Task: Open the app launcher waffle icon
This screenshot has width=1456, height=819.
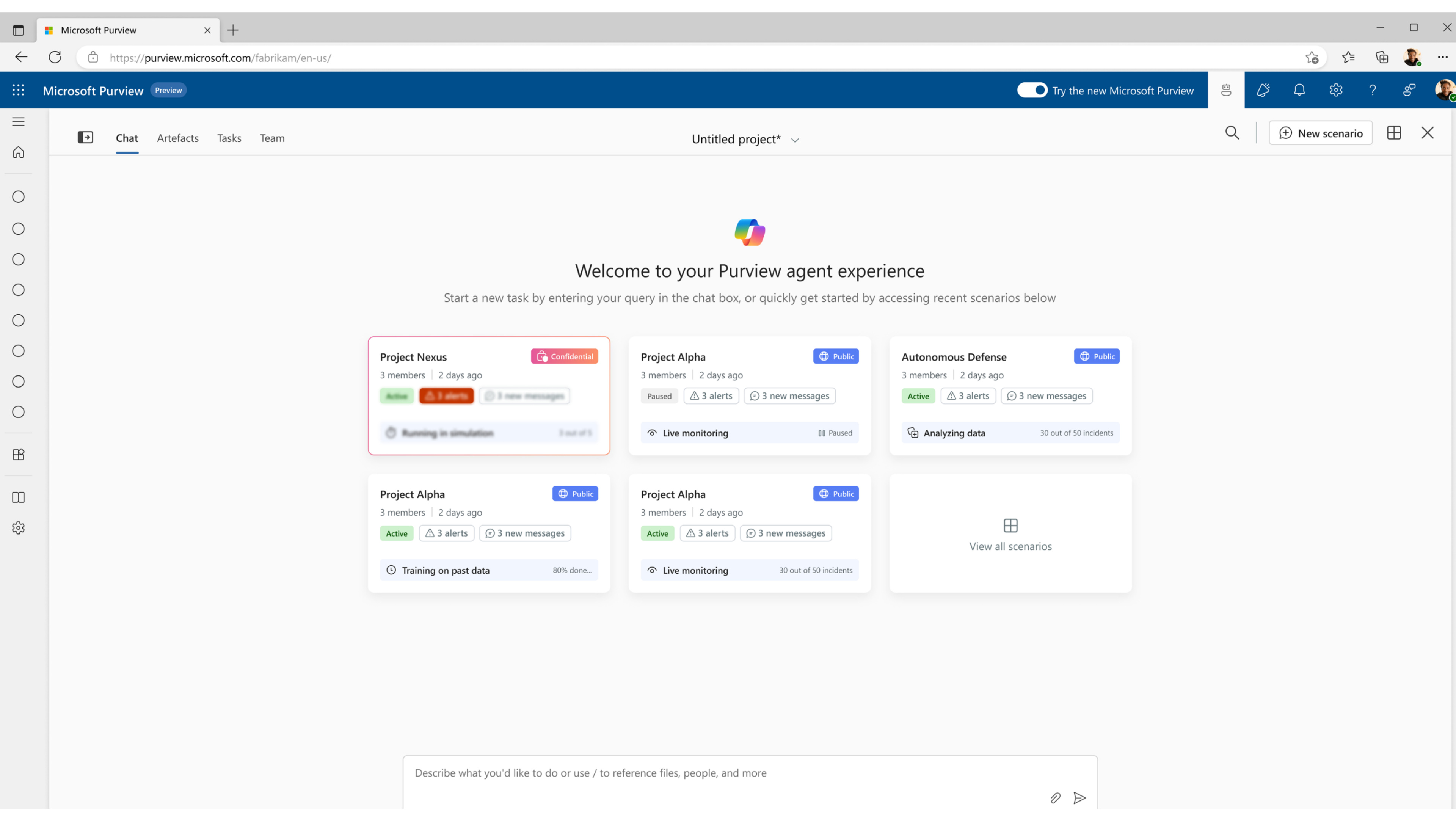Action: [18, 90]
